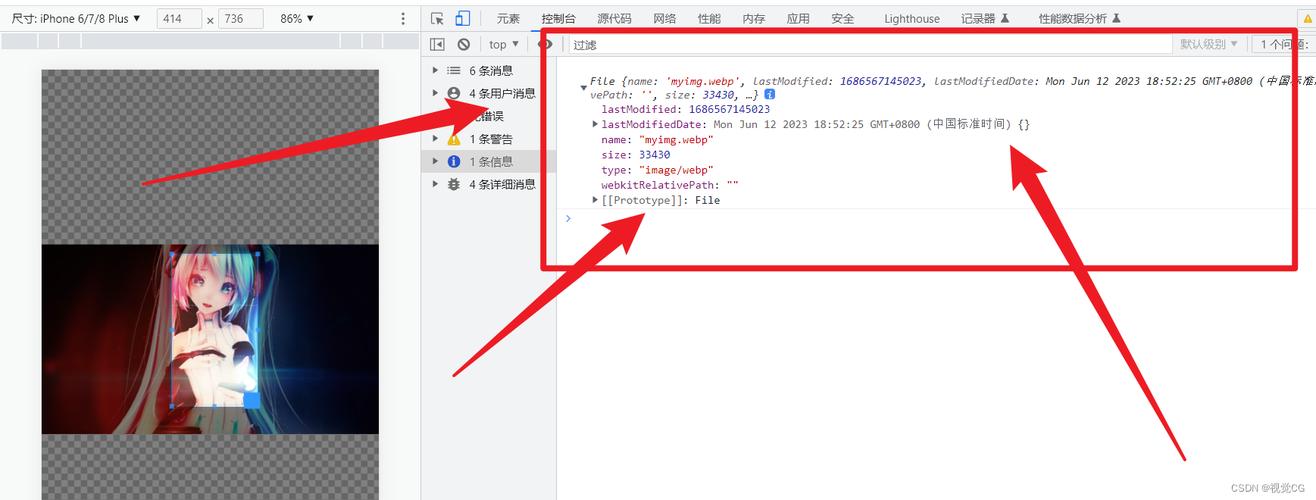Toggle the device toolbar icon
This screenshot has height=500, width=1316.
(x=462, y=18)
